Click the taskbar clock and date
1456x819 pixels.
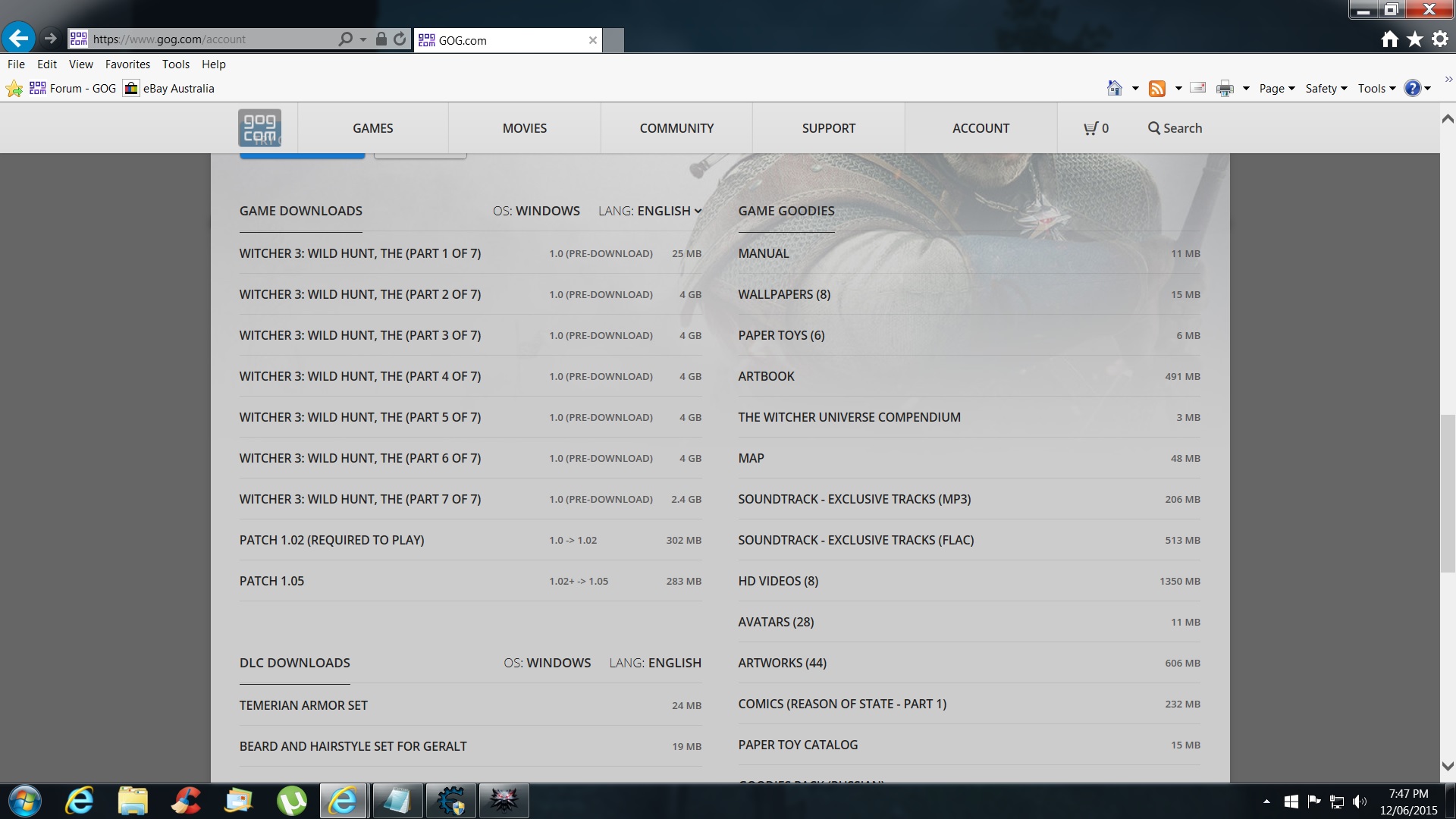pyautogui.click(x=1408, y=802)
